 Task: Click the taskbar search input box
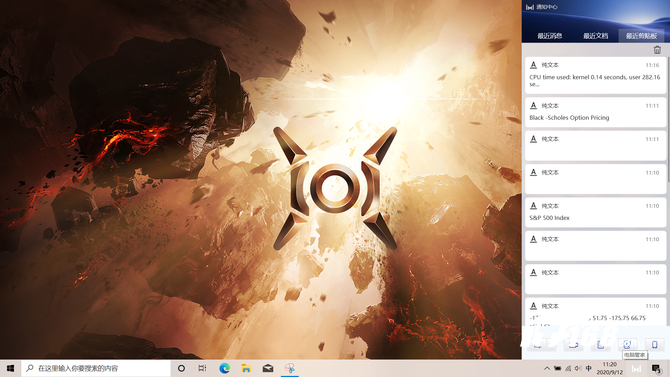click(x=96, y=368)
